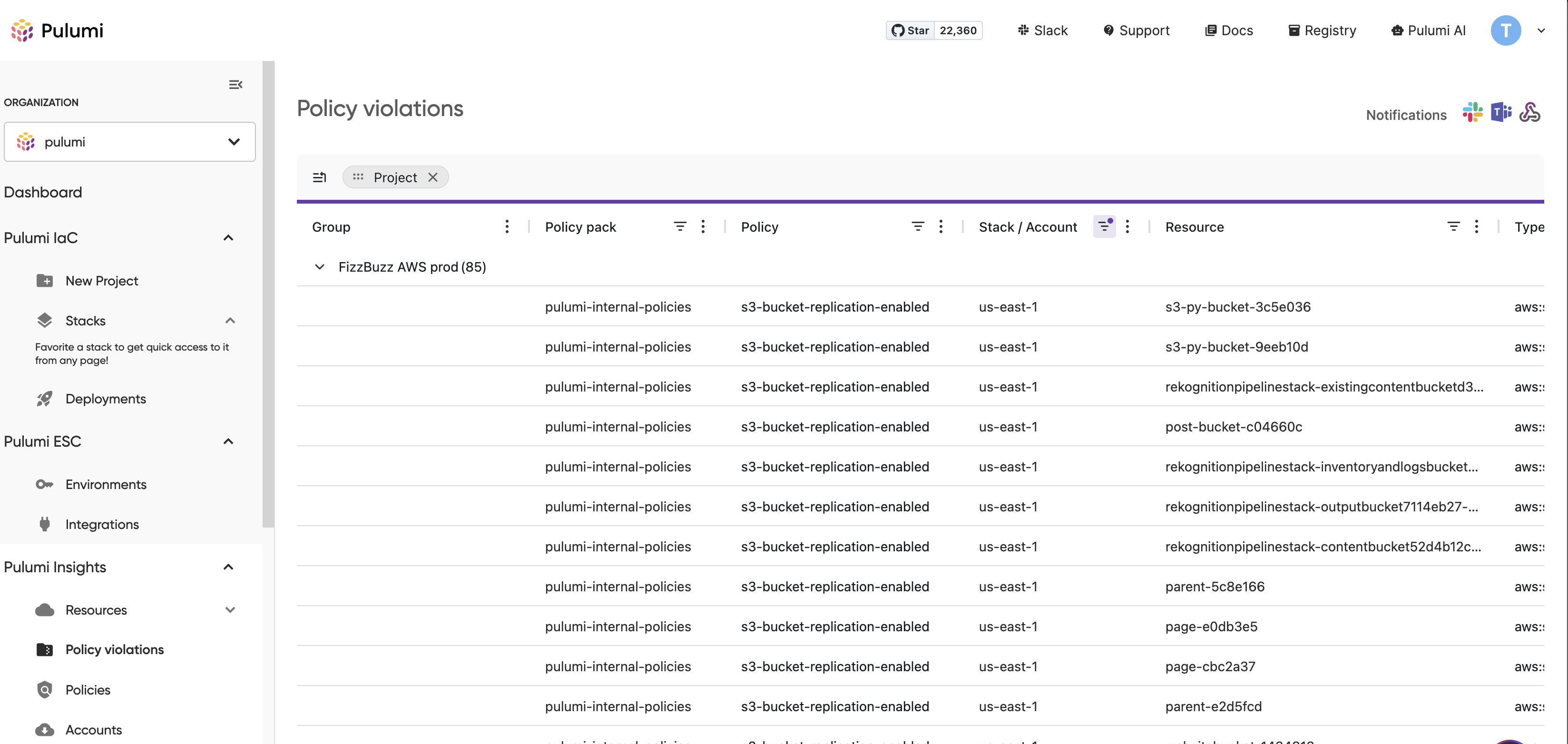
Task: Click the Project grouping chip label
Action: [395, 177]
